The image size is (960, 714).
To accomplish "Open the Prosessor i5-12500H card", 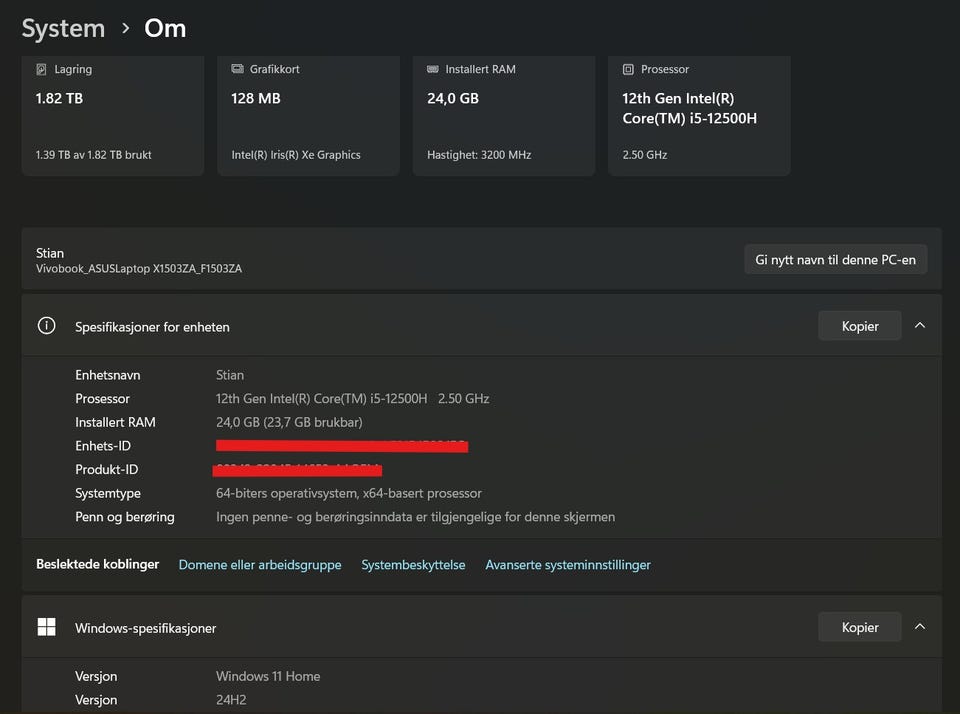I will (699, 115).
